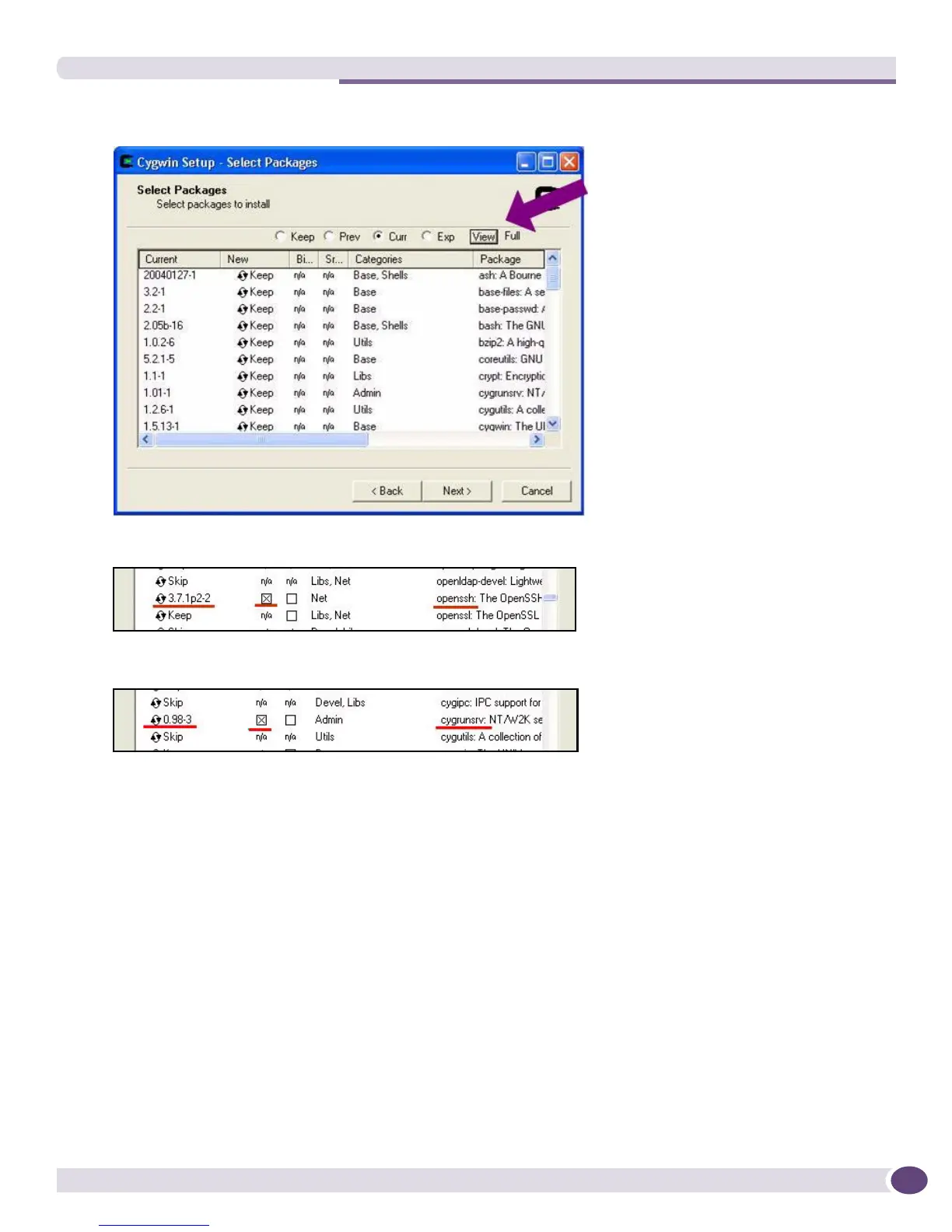The height and width of the screenshot is (1232, 952).
Task: Click the Next button
Action: point(457,491)
